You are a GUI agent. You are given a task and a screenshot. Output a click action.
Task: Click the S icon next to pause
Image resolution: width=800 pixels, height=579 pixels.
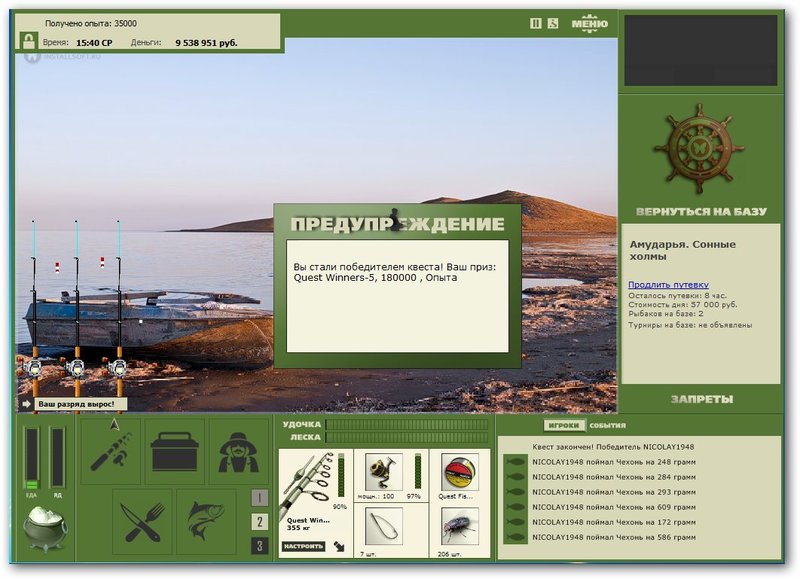pos(553,23)
